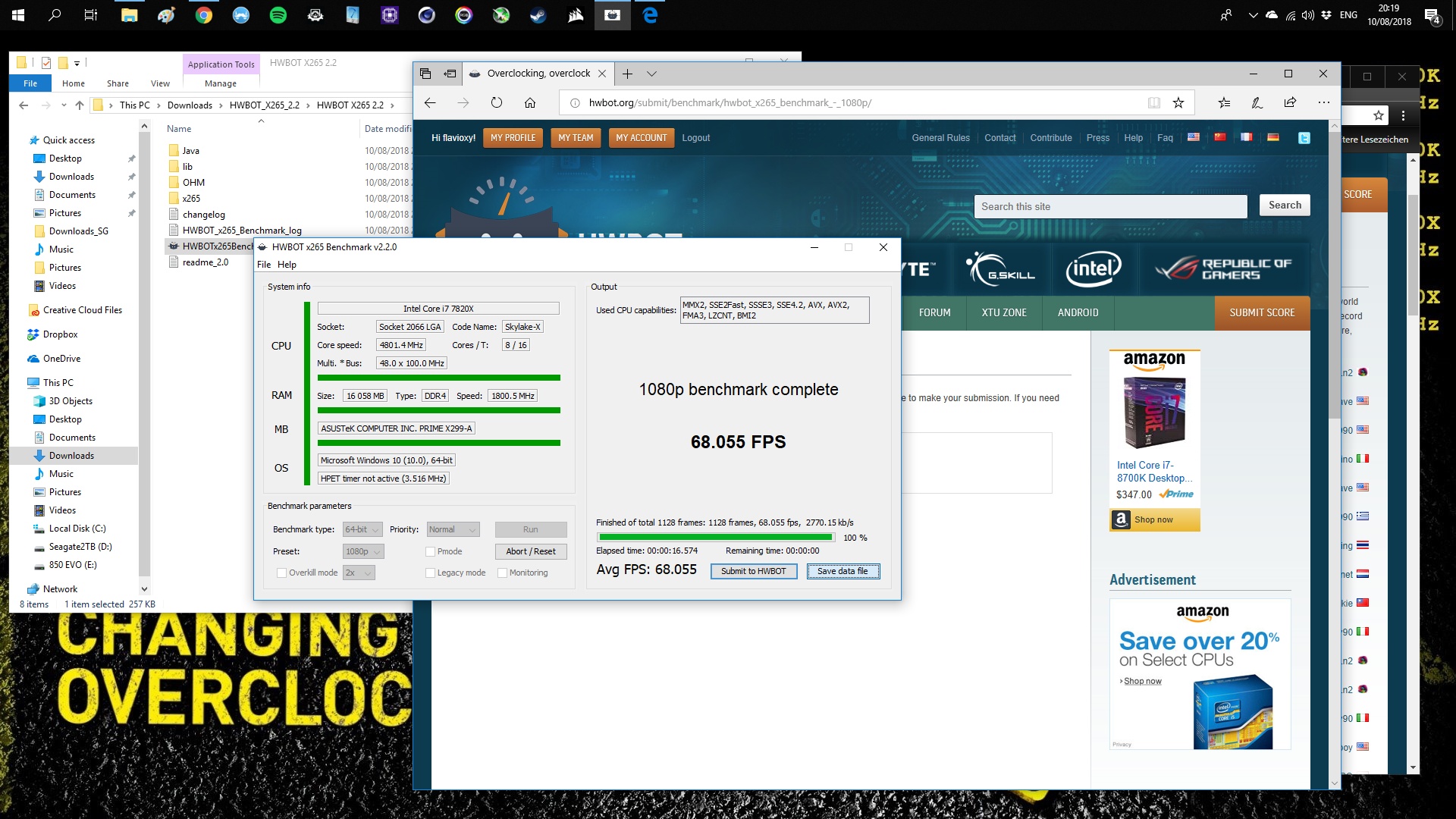The width and height of the screenshot is (1456, 819).
Task: Open Edge favorites hub icon
Action: tap(1224, 102)
